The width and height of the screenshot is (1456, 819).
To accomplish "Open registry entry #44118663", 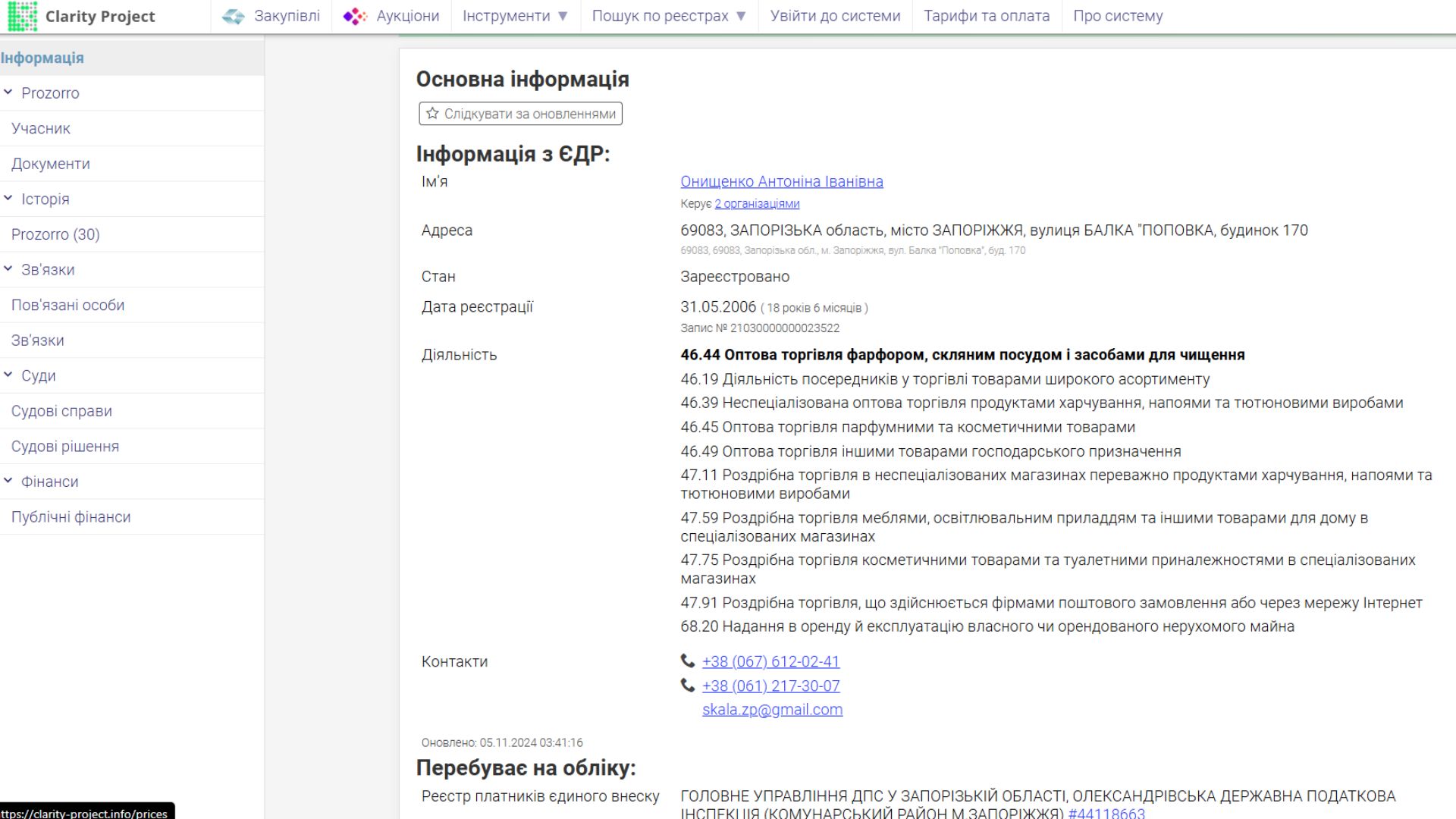I will click(x=1104, y=813).
